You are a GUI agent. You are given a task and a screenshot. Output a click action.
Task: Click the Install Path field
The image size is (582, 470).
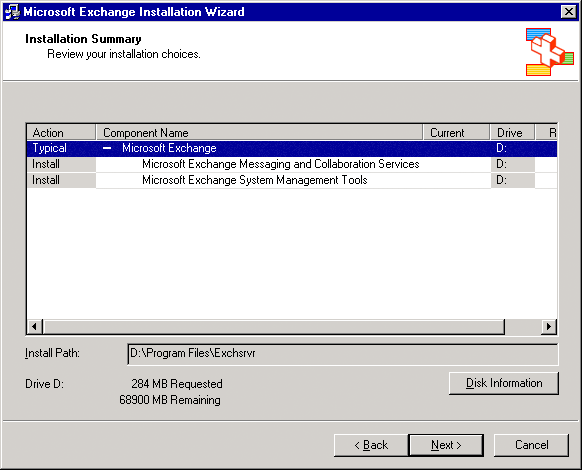point(343,354)
